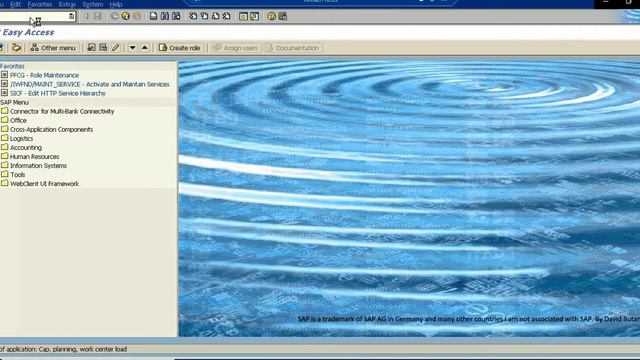This screenshot has width=640, height=360.
Task: Click the Next Page icon
Action: (x=216, y=16)
